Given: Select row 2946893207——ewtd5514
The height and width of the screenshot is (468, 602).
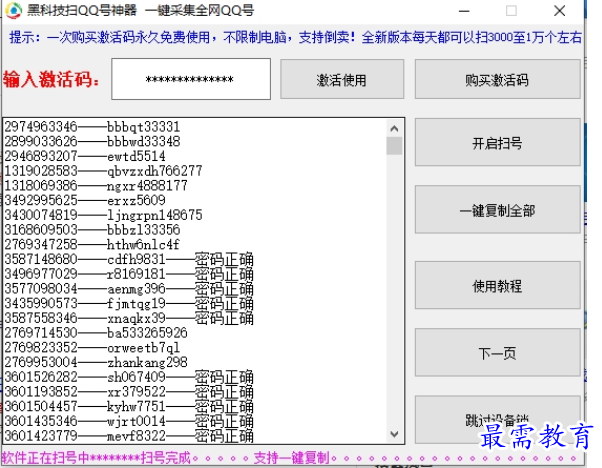Looking at the screenshot, I should 85,156.
